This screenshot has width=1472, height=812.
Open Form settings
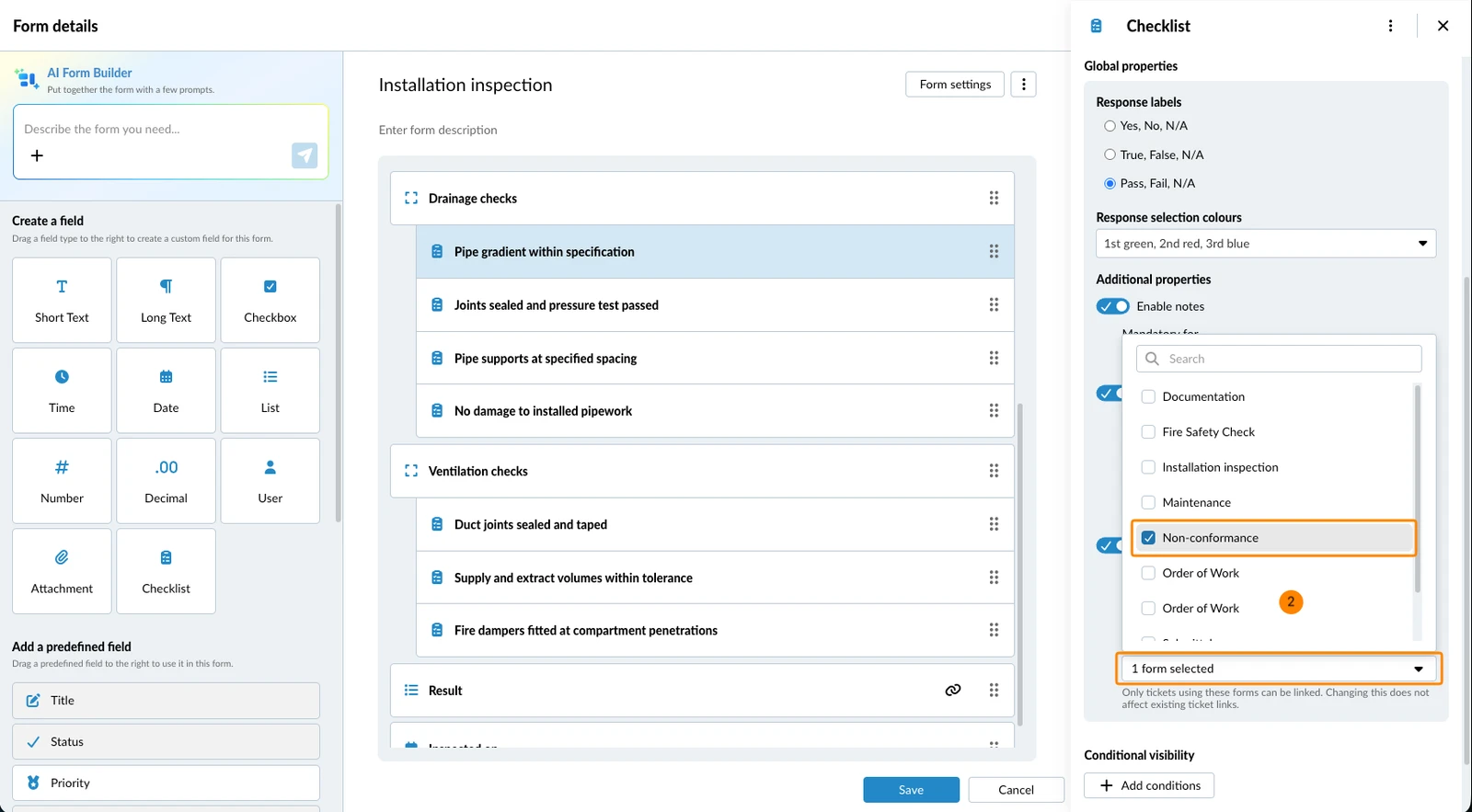tap(955, 85)
